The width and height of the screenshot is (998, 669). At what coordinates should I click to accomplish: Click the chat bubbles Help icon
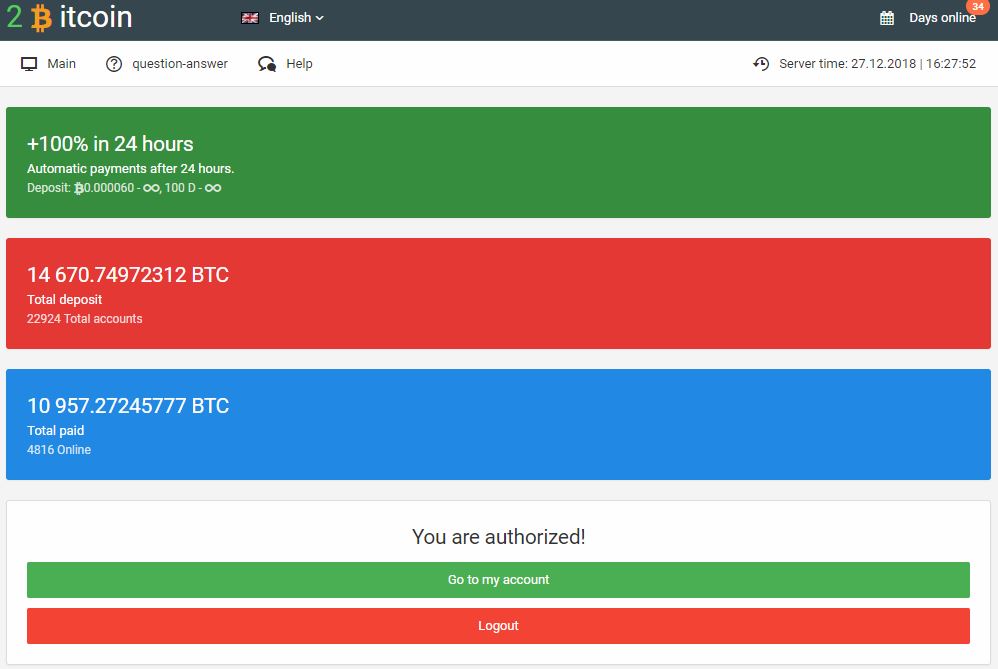(x=267, y=64)
